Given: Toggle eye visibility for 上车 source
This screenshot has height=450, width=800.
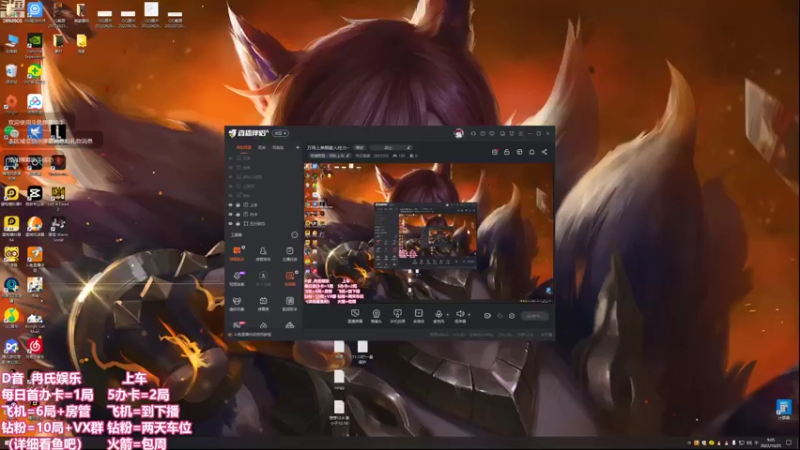Looking at the screenshot, I should [x=230, y=205].
